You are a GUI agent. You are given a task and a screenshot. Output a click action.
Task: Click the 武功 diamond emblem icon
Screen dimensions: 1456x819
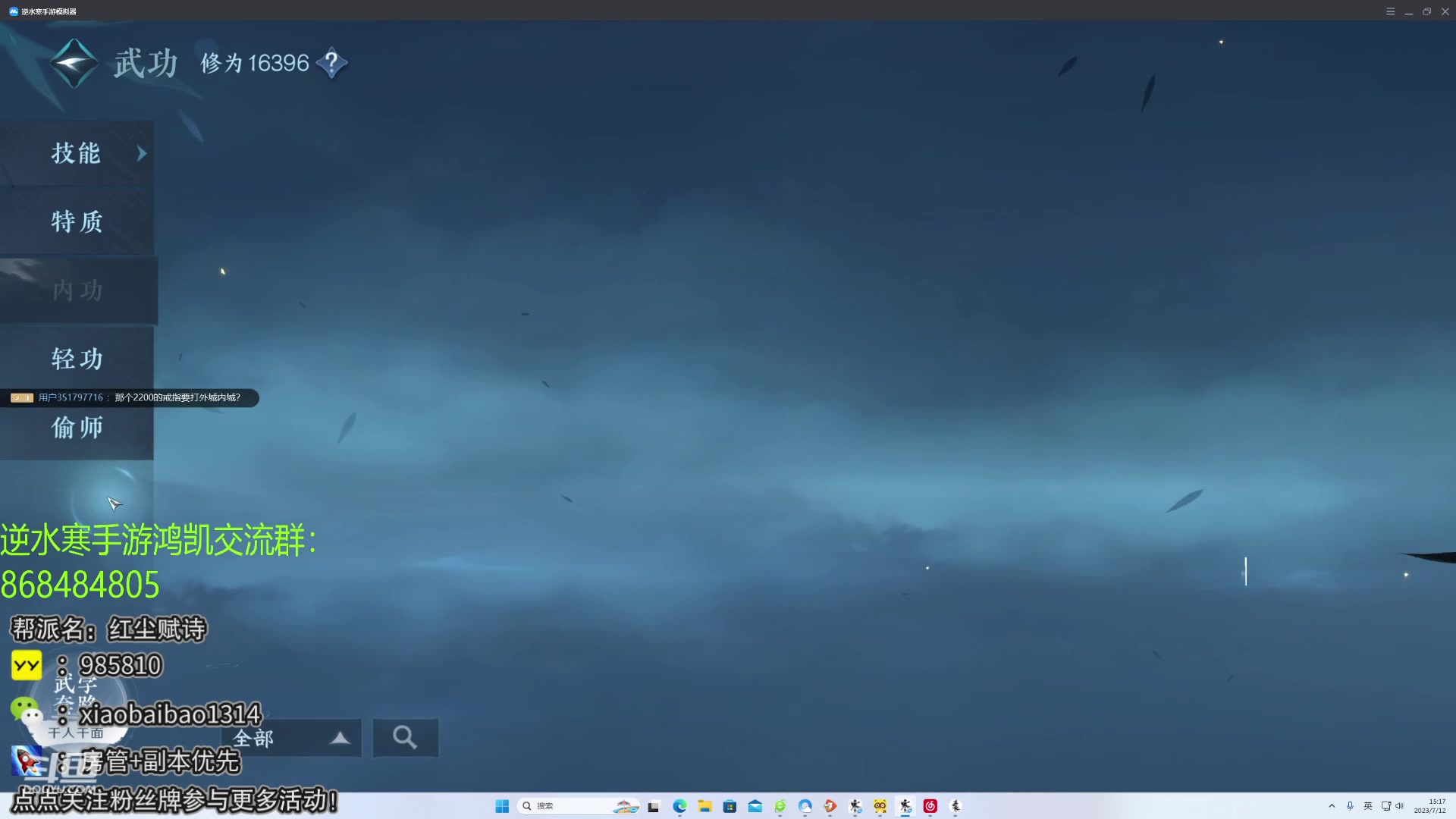[x=74, y=63]
